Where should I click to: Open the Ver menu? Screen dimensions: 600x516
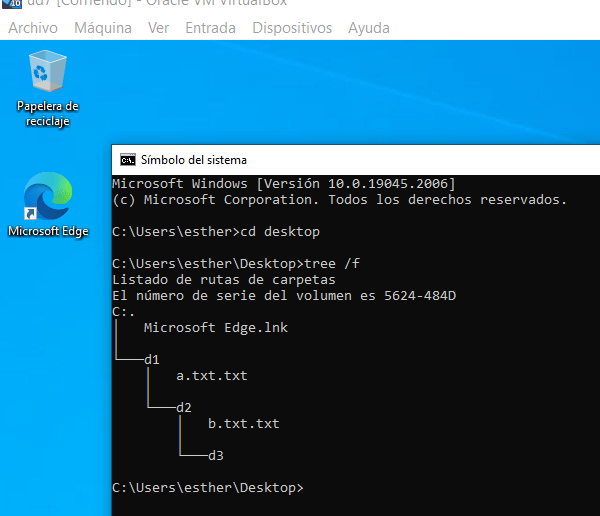pos(158,28)
